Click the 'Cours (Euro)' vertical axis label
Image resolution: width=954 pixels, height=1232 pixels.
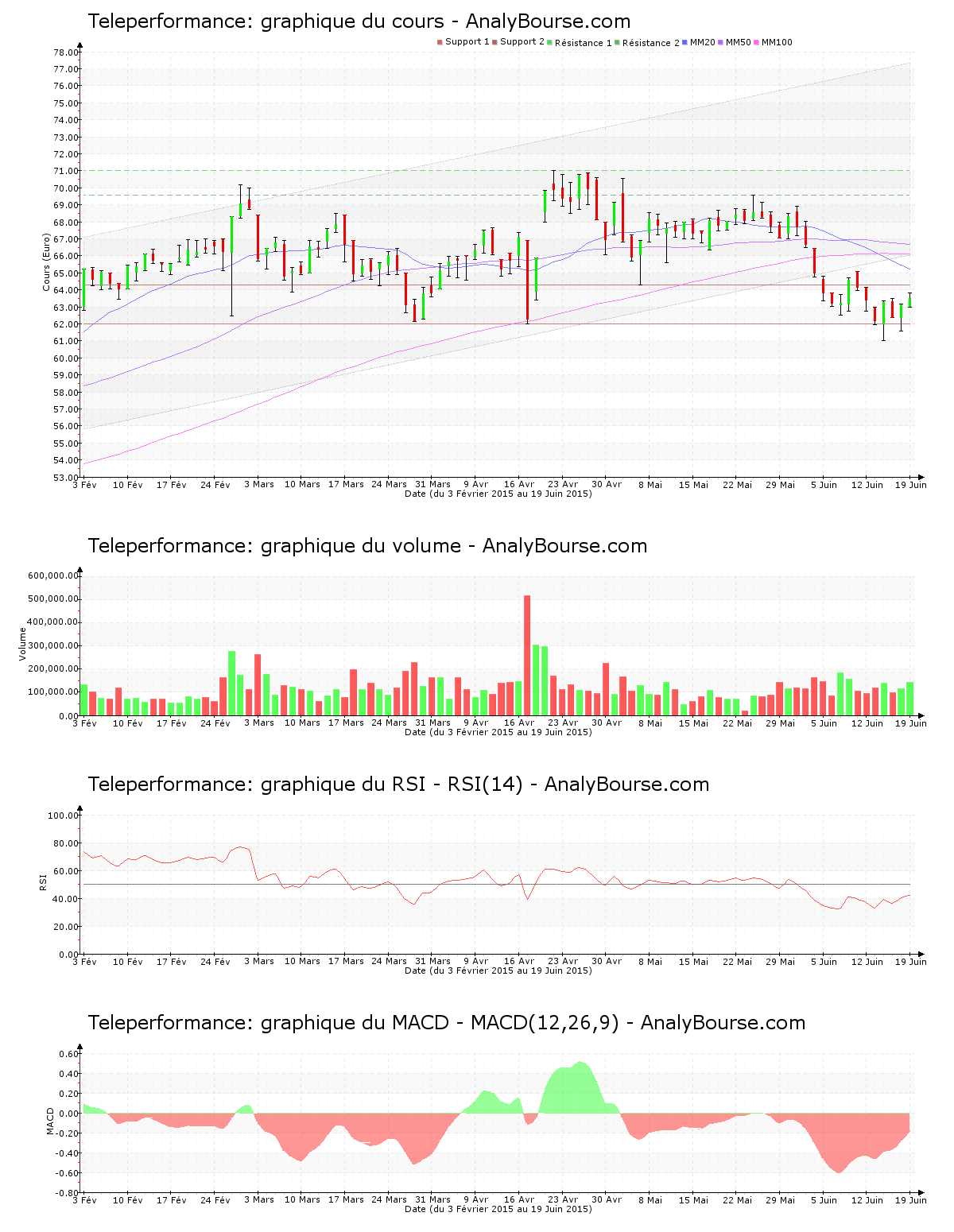(x=47, y=262)
